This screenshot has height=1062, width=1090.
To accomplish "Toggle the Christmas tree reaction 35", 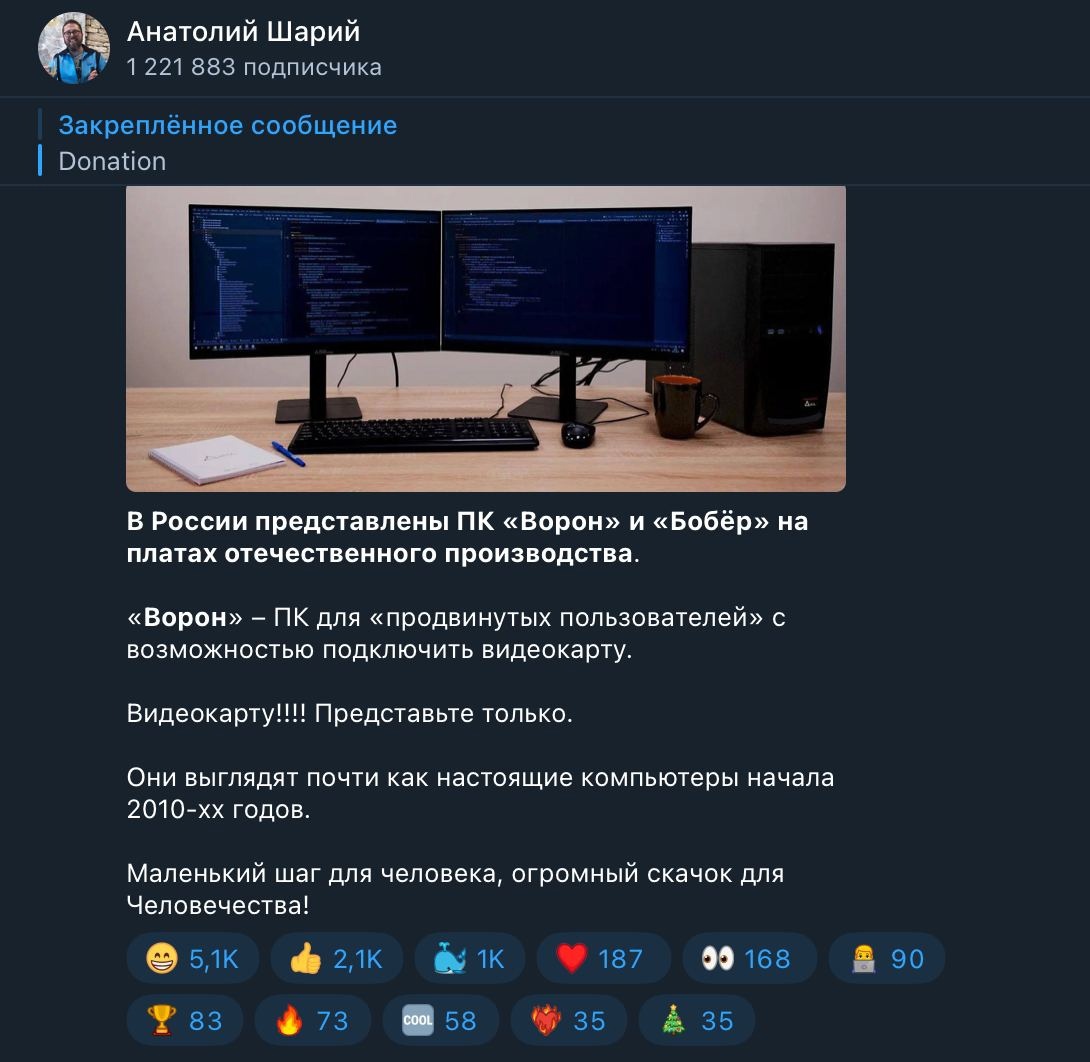I will tap(696, 1020).
